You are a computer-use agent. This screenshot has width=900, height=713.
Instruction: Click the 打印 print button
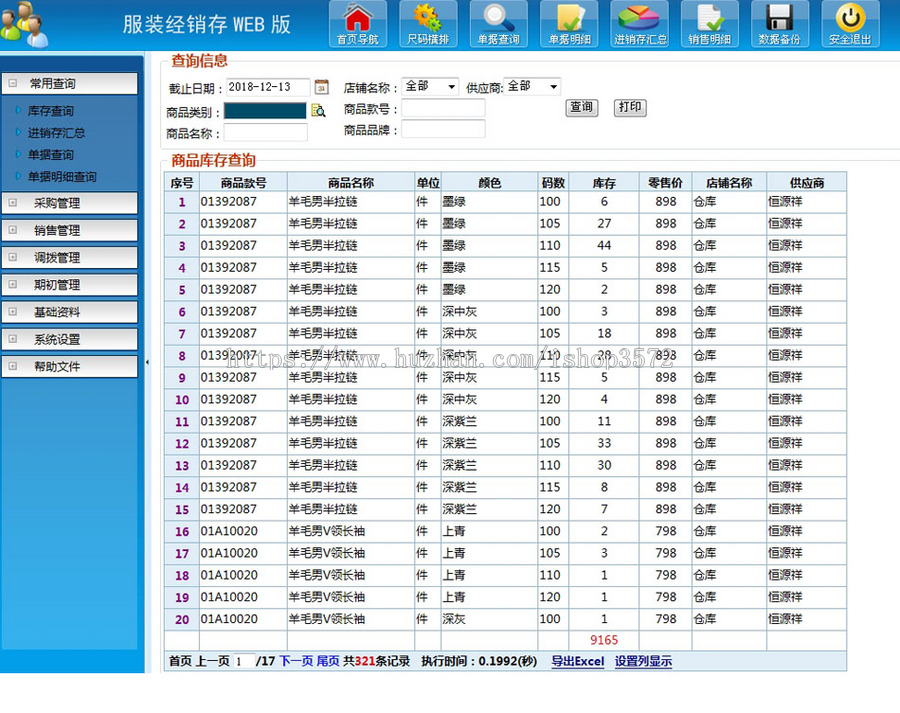click(630, 108)
